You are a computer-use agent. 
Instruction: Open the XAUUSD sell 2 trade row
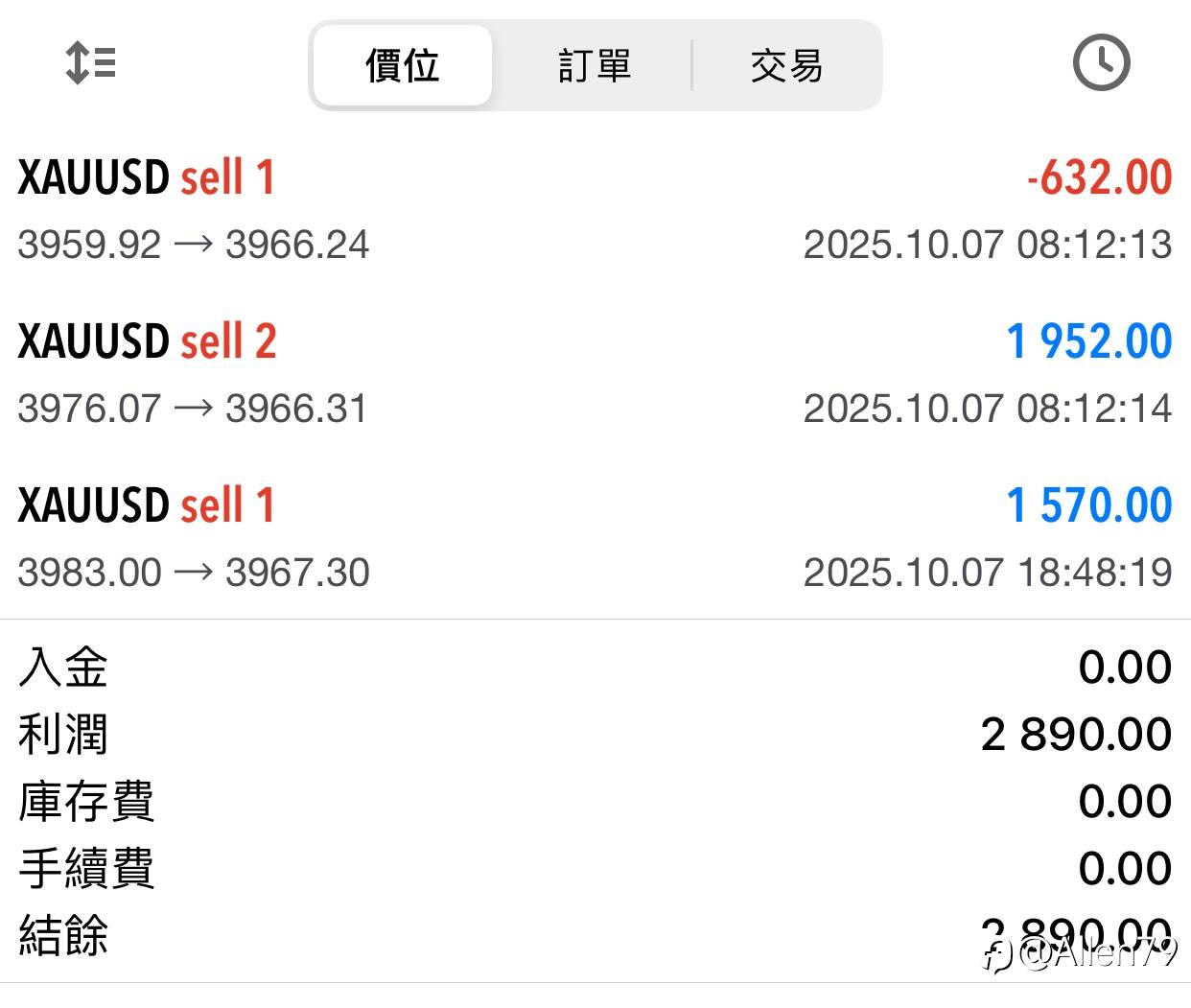pyautogui.click(x=148, y=341)
